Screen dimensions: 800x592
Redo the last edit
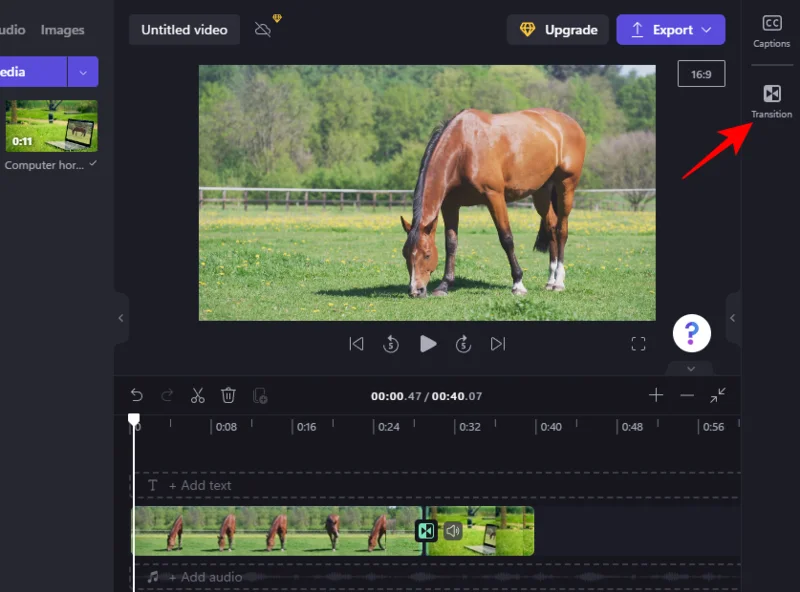(166, 395)
